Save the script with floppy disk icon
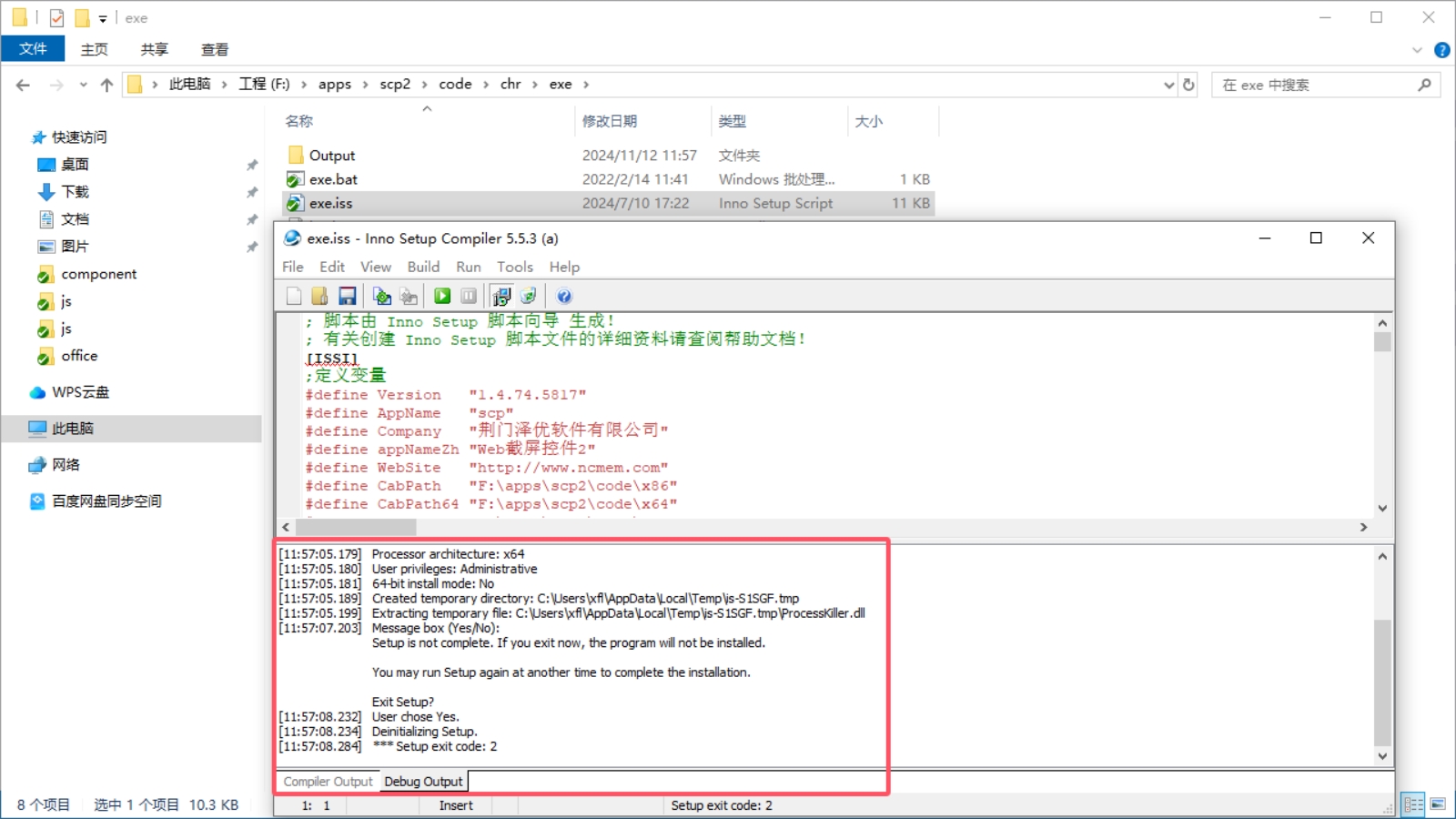The height and width of the screenshot is (819, 1456). [347, 296]
